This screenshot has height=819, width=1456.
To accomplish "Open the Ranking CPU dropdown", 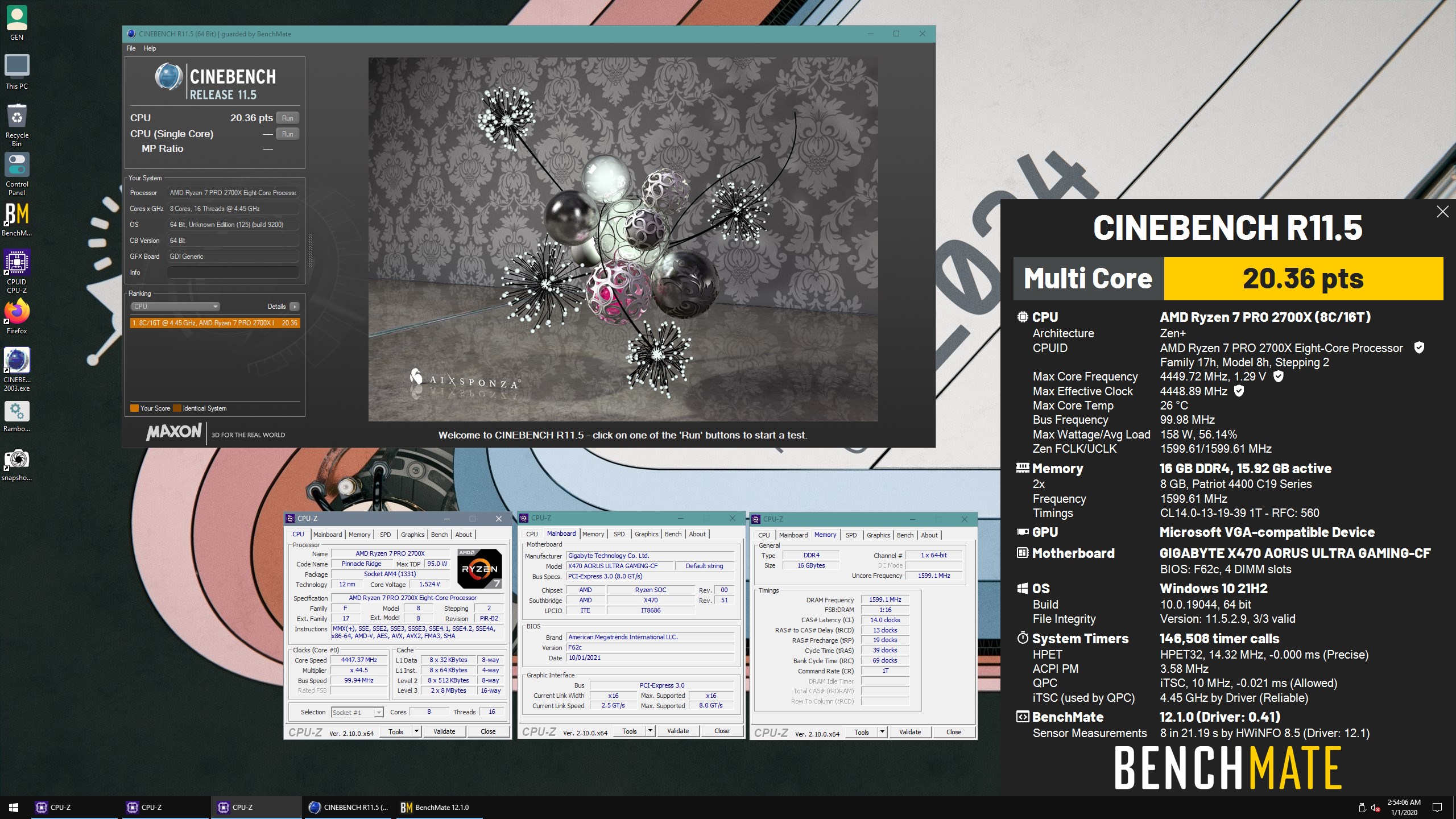I will [175, 306].
